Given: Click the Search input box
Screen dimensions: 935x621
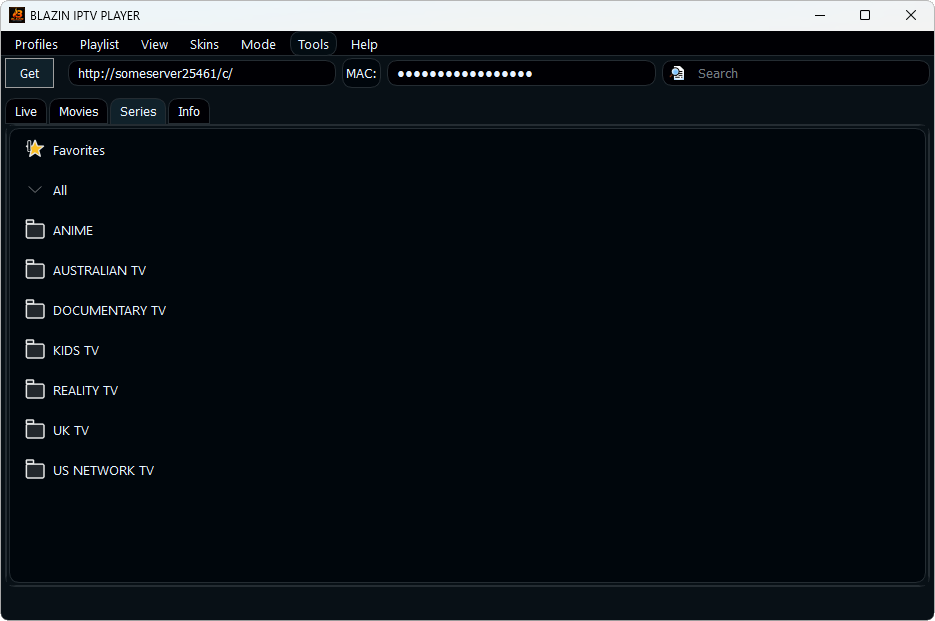Looking at the screenshot, I should tap(795, 73).
